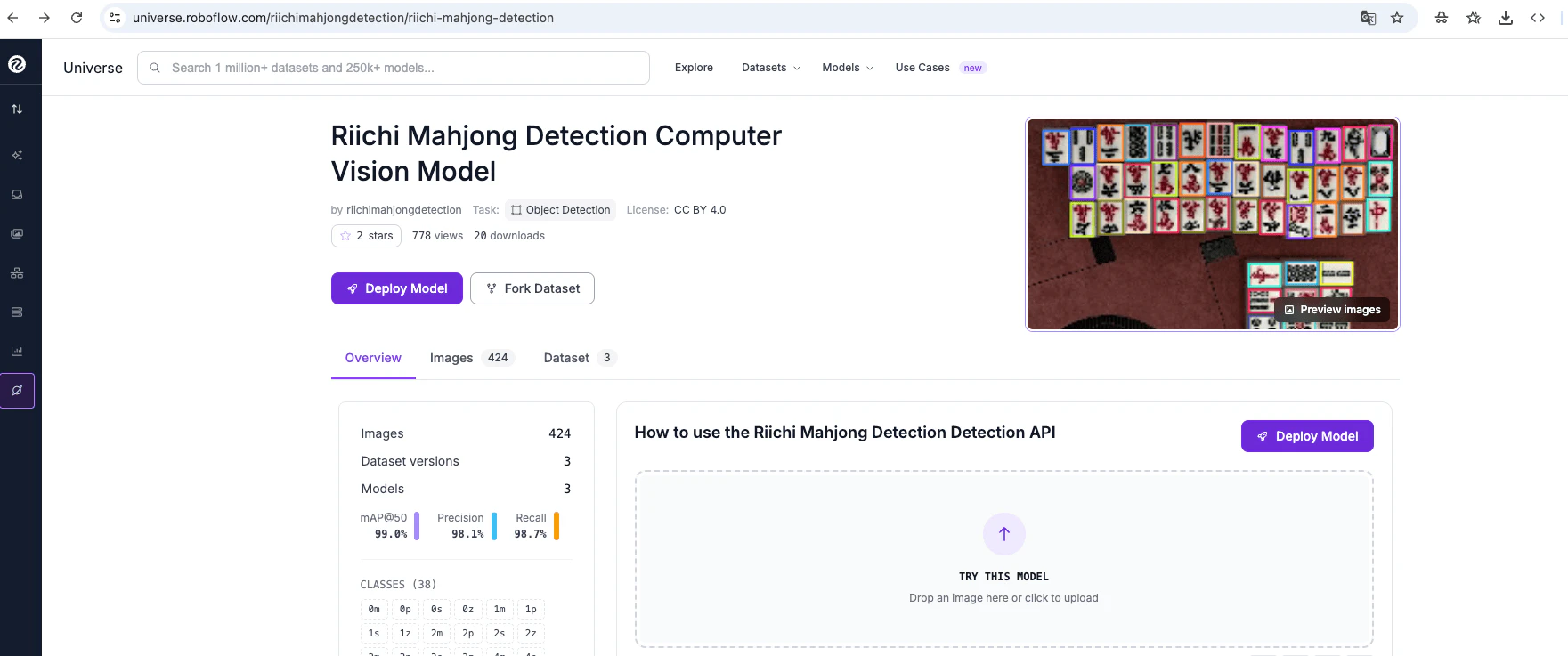This screenshot has height=656, width=1568.
Task: Select the 1s class chip
Action: (x=374, y=634)
